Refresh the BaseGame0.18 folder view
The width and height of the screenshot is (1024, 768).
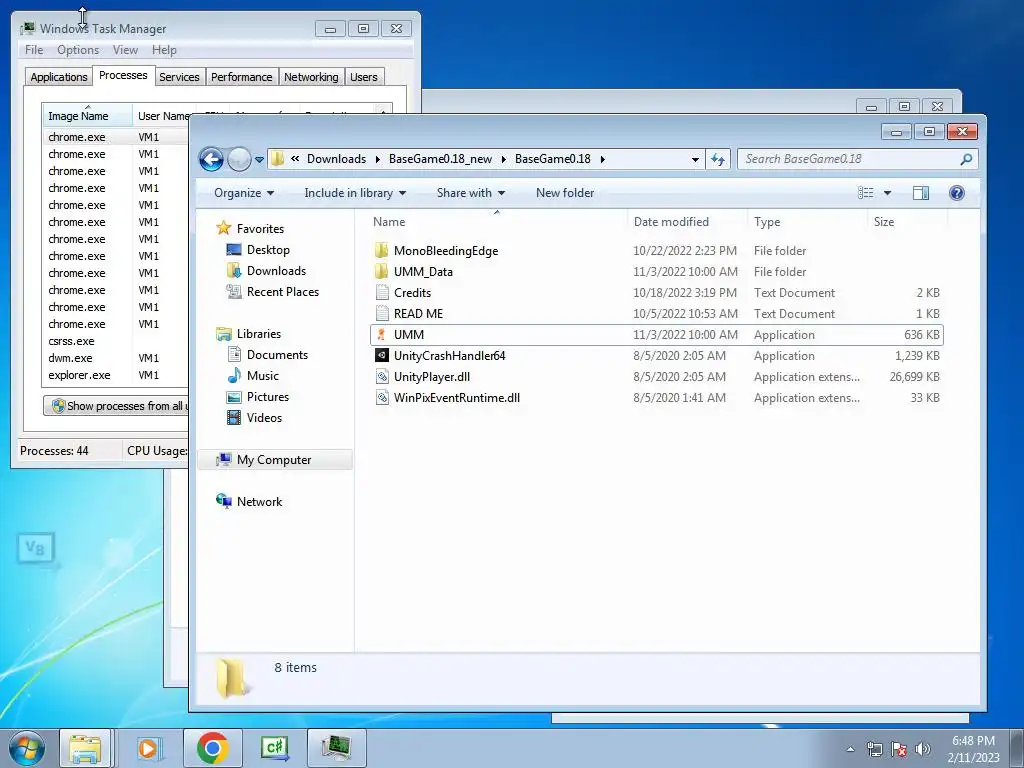pyautogui.click(x=718, y=159)
